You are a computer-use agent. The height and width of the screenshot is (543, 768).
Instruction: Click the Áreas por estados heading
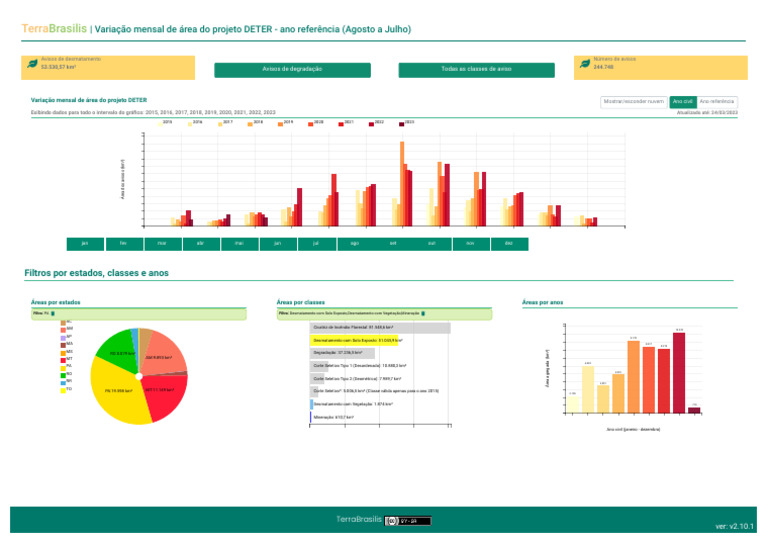pos(55,303)
